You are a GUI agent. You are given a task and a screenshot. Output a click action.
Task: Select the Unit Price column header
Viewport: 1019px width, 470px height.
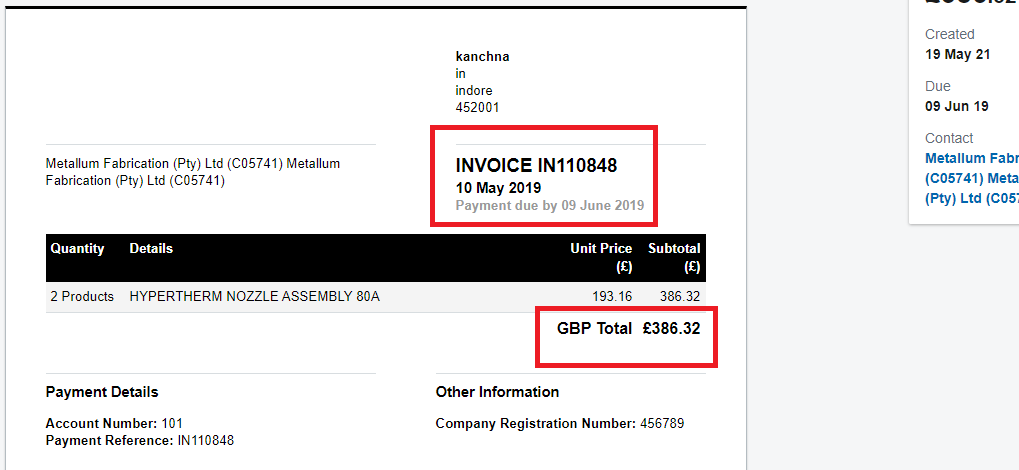(601, 257)
